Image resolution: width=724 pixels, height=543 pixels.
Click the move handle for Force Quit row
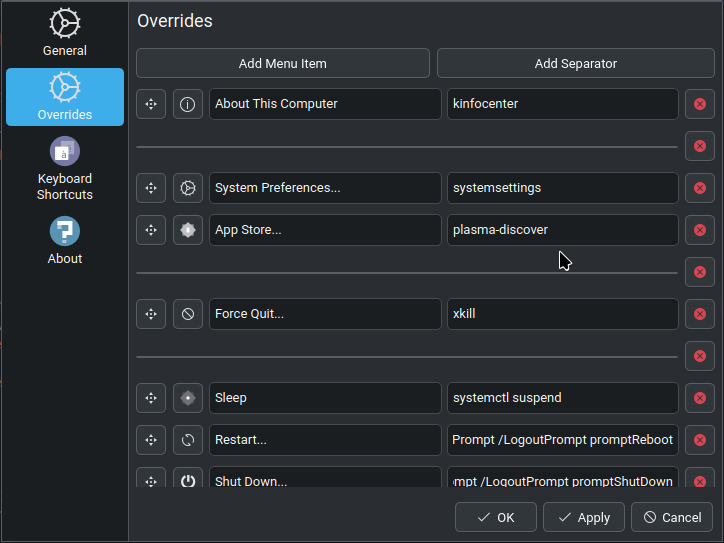(x=151, y=314)
